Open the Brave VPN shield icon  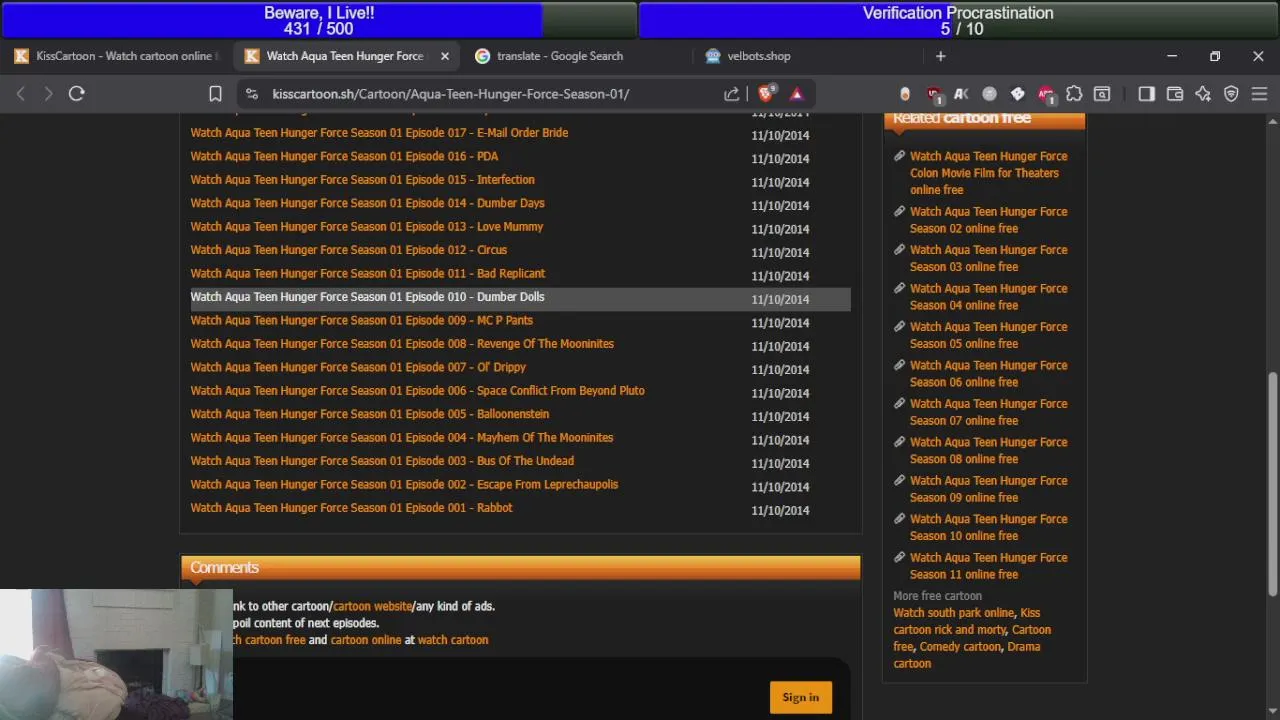tap(1231, 94)
